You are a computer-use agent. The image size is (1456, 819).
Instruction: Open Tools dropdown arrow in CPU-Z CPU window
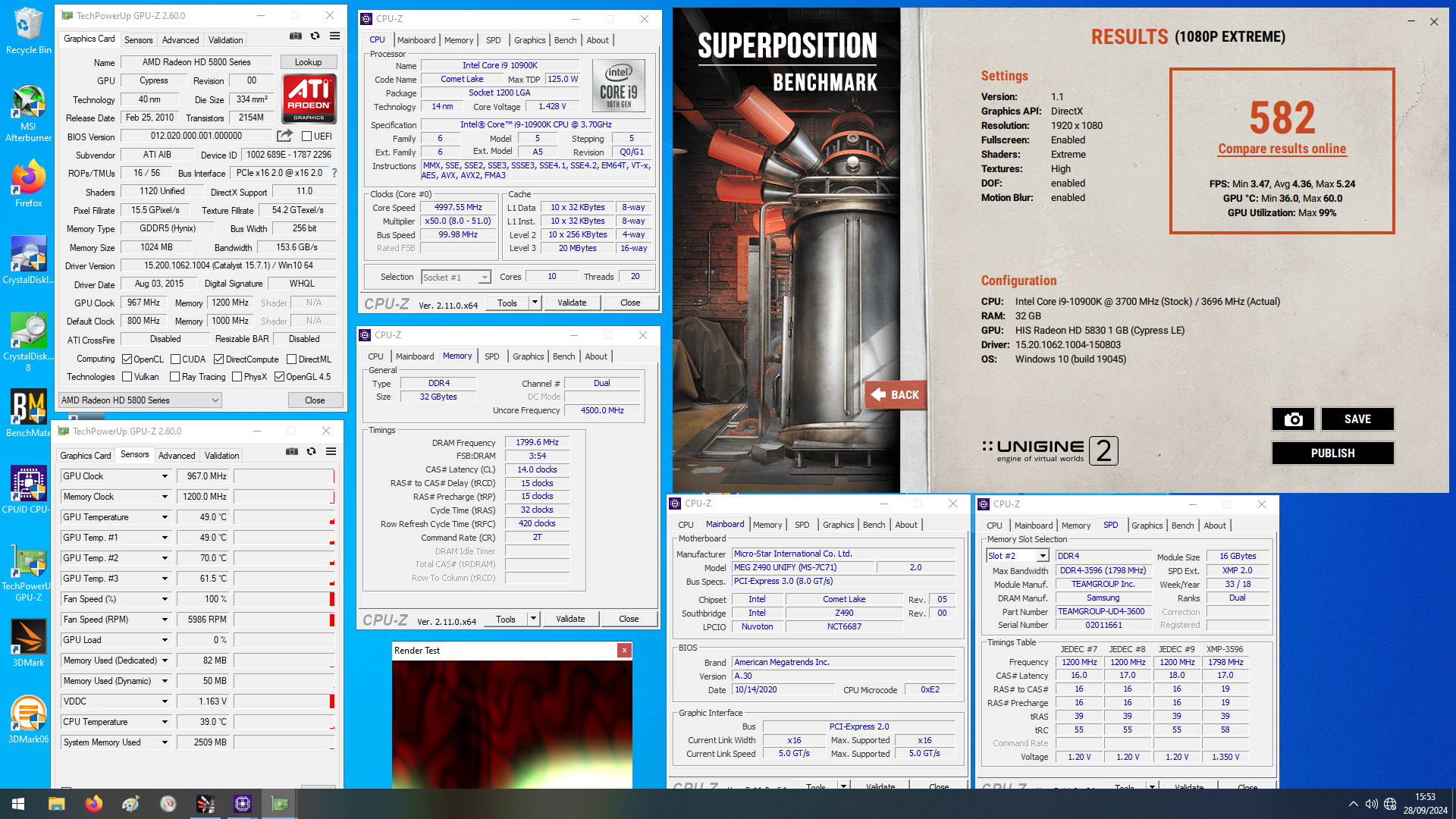535,303
